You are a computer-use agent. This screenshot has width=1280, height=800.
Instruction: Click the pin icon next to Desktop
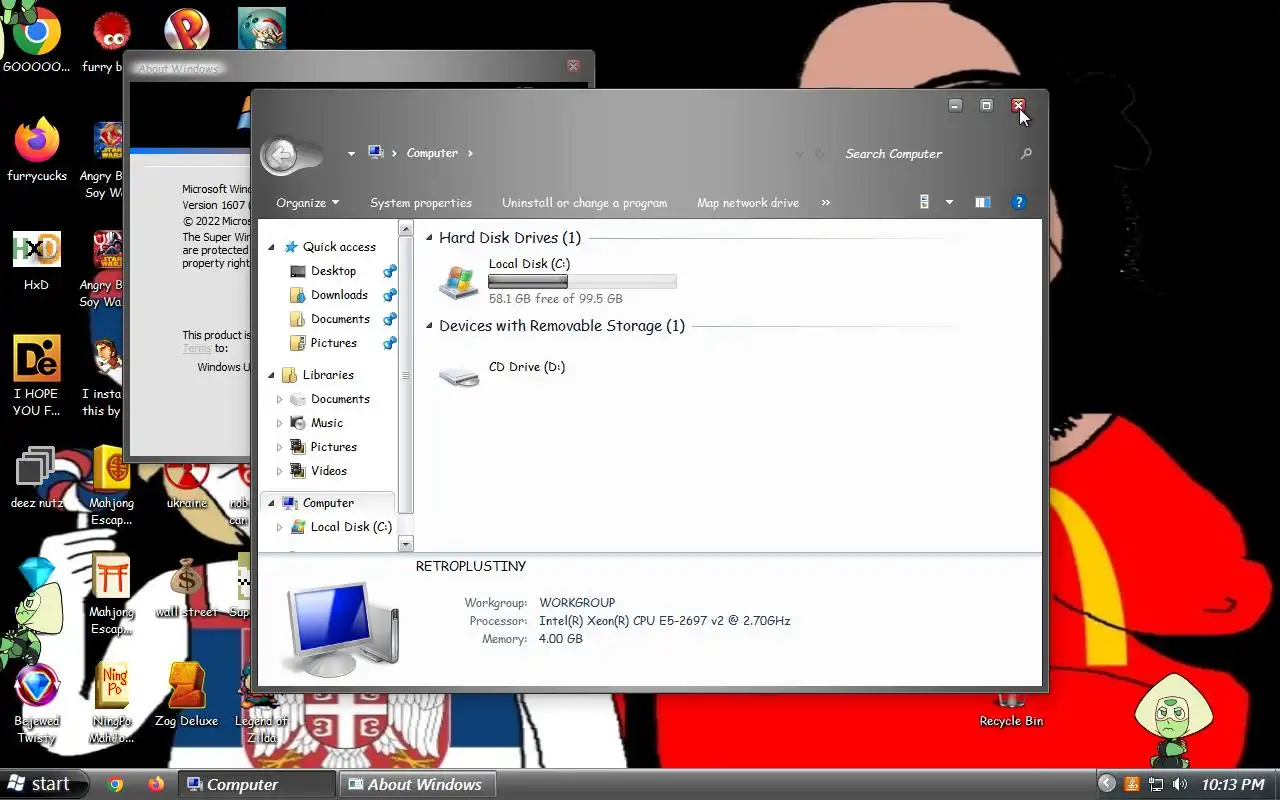[390, 271]
